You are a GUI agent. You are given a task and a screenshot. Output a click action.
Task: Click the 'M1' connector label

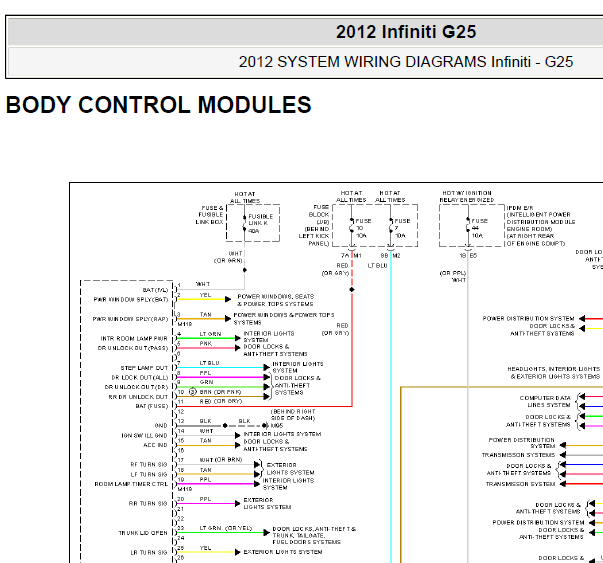(357, 256)
